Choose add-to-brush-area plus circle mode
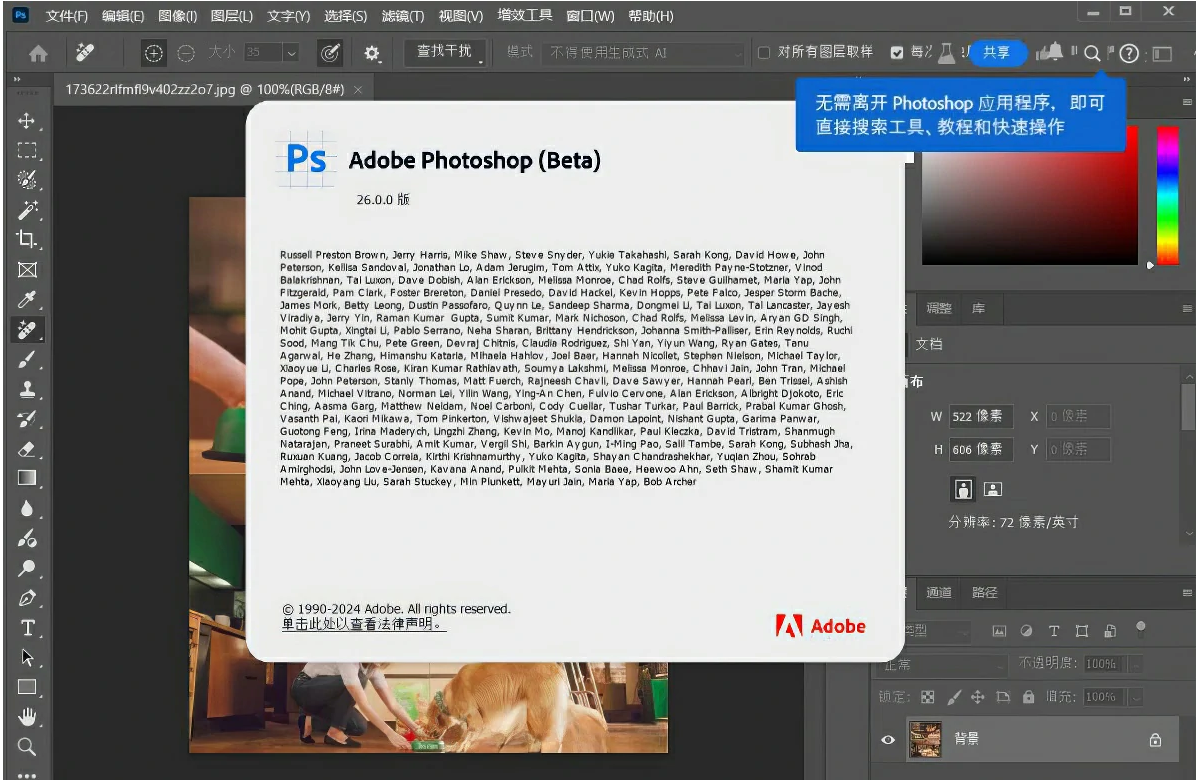 click(x=153, y=53)
